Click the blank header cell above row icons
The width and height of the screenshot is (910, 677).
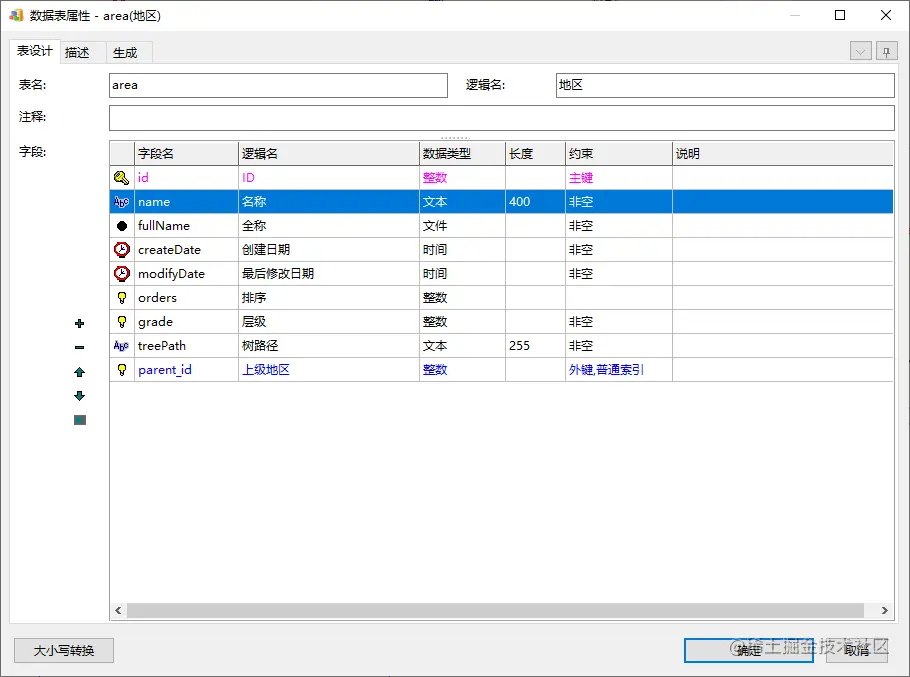[x=122, y=154]
